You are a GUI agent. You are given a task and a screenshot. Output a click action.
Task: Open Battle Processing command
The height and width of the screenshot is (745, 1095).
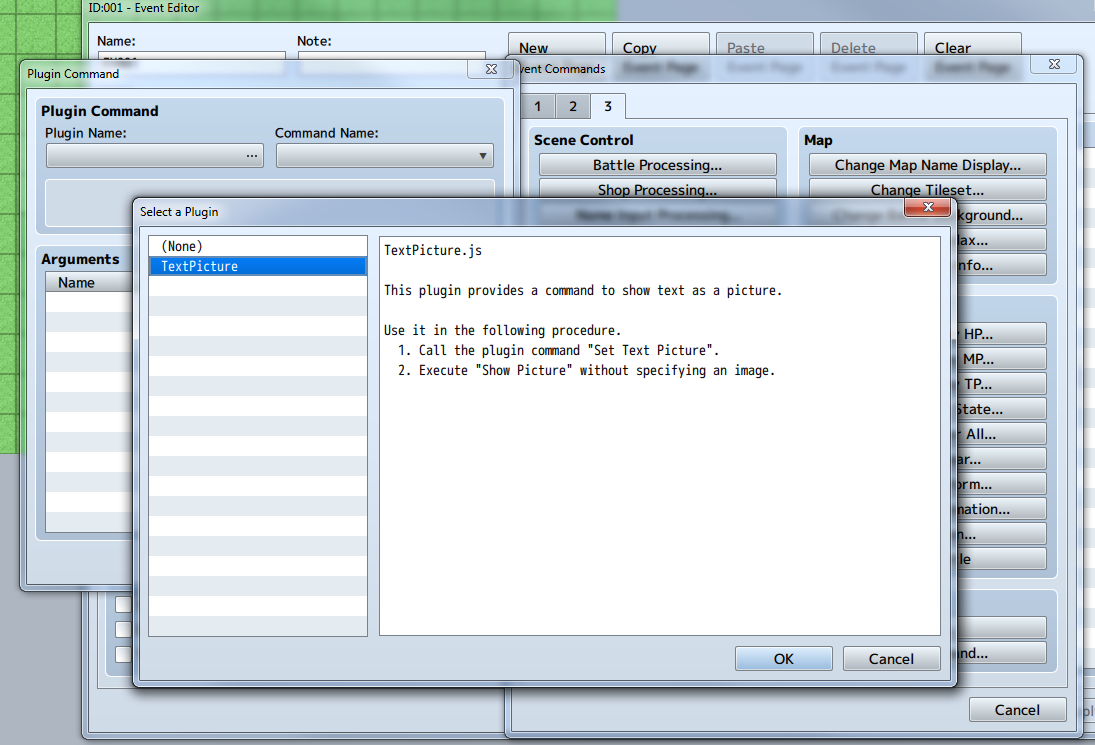(657, 164)
